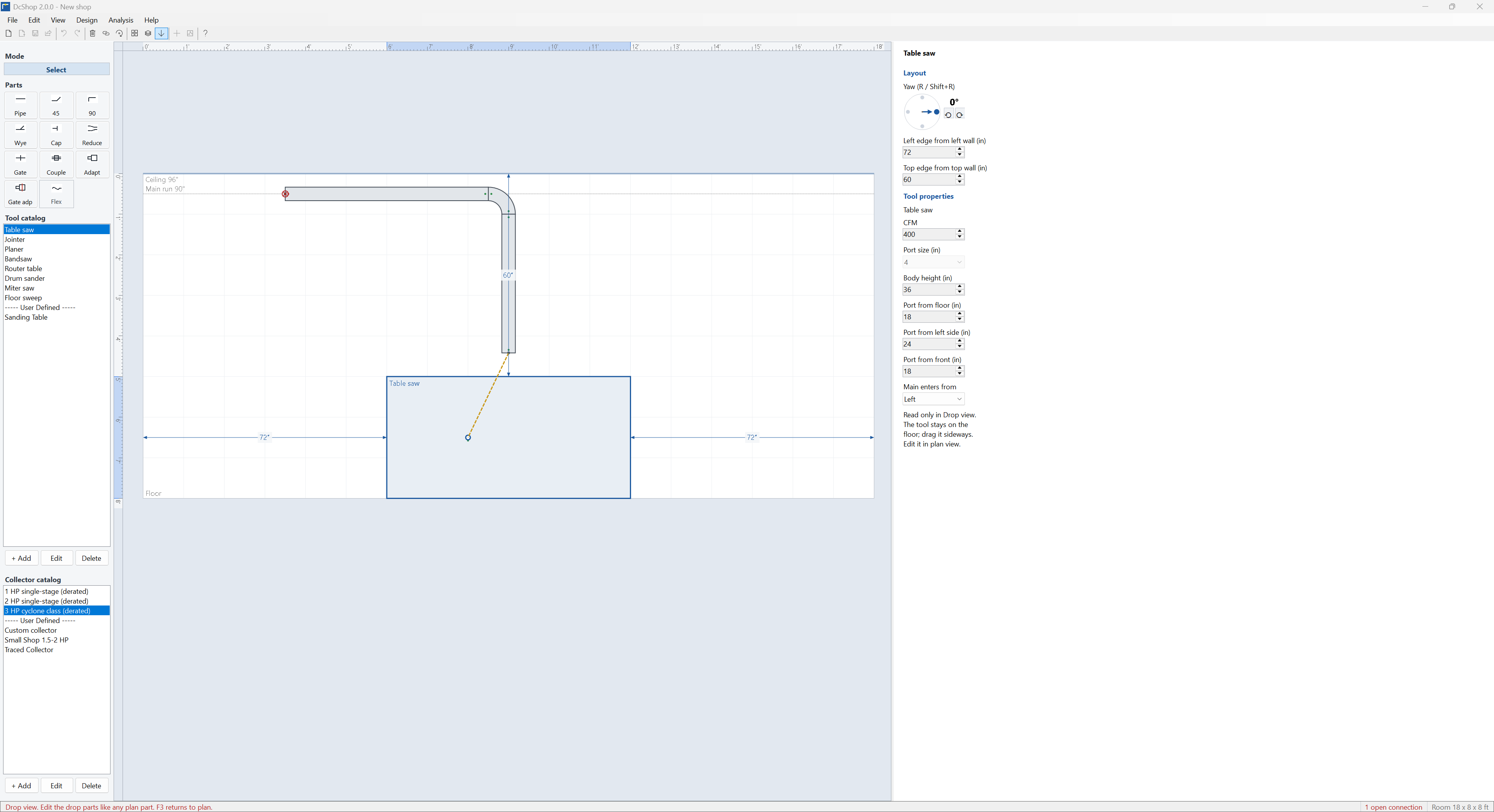Open the Port size dropdown
This screenshot has height=812, width=1494.
[933, 262]
